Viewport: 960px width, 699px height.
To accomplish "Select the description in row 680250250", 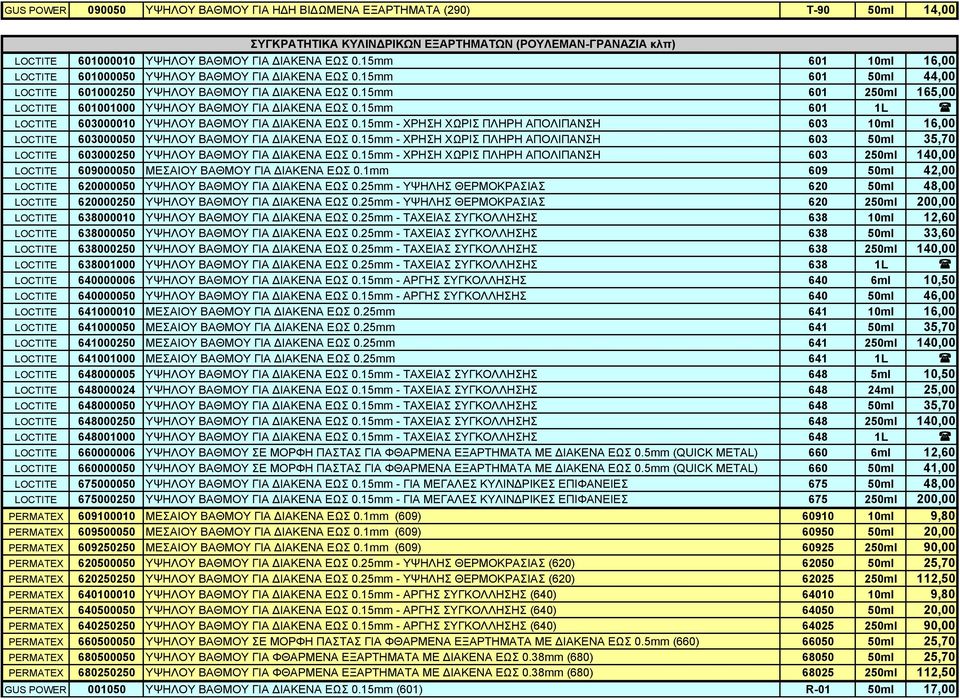I will tap(369, 673).
